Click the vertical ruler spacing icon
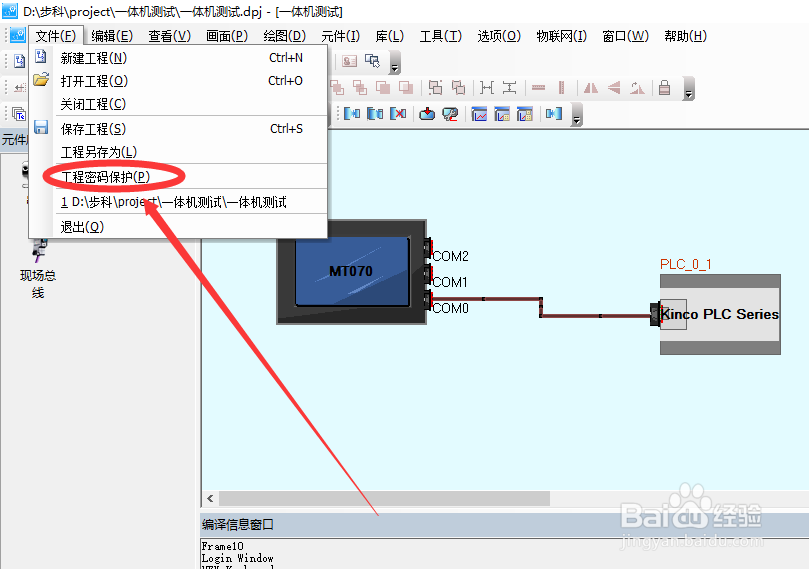This screenshot has width=809, height=569. point(561,88)
